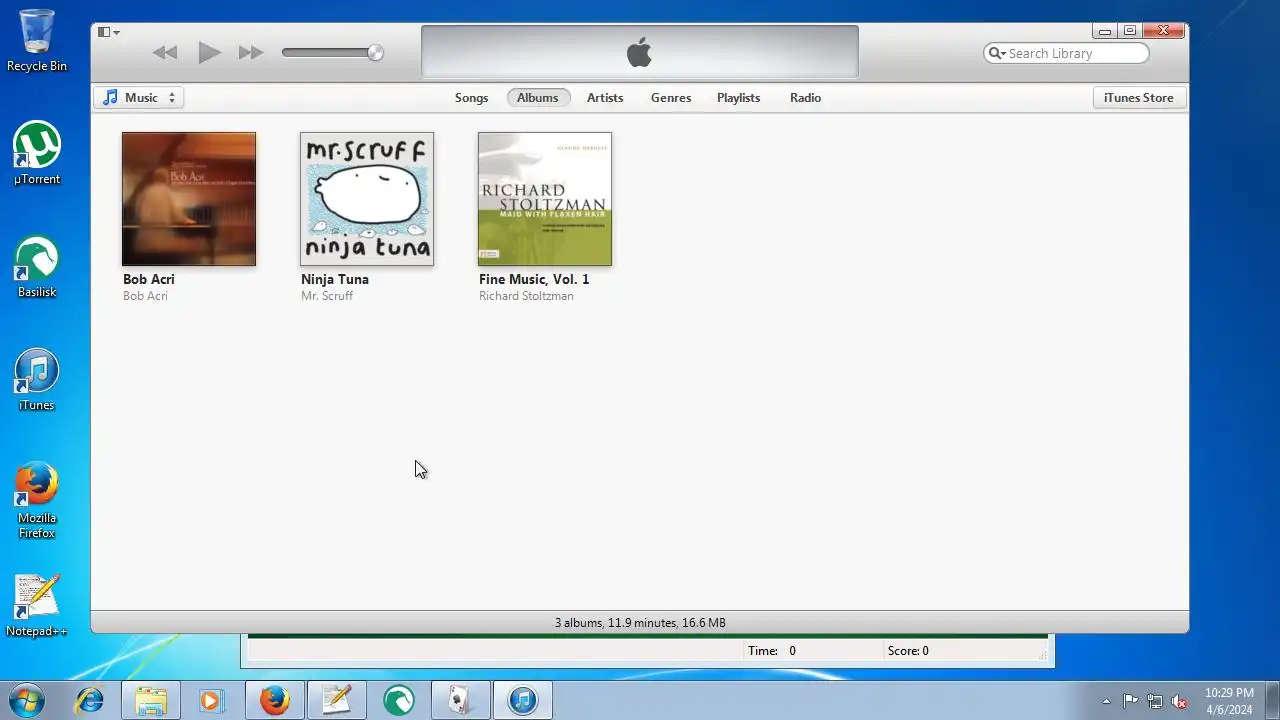Select the Basilisk desktop shortcut
This screenshot has height=720, width=1280.
37,267
